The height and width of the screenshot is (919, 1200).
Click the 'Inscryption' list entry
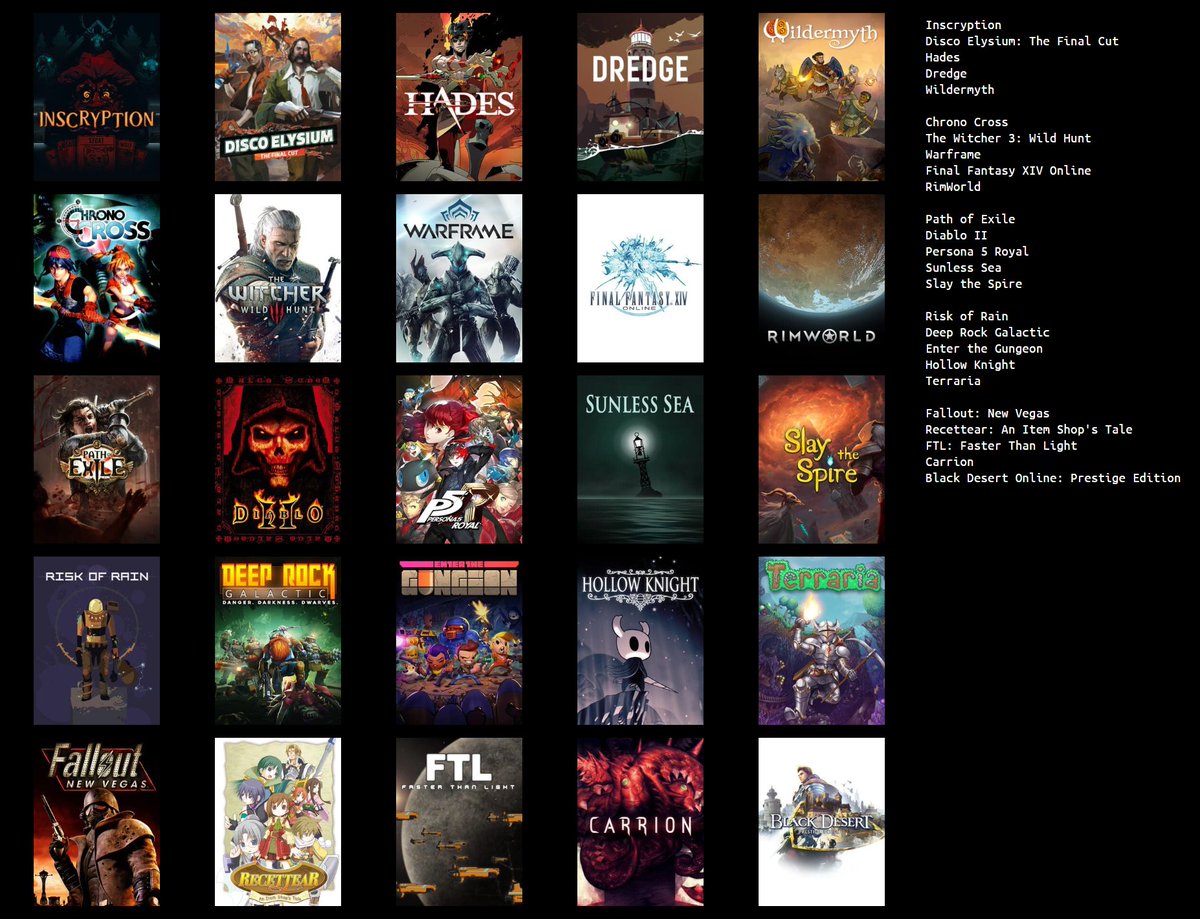click(x=963, y=25)
